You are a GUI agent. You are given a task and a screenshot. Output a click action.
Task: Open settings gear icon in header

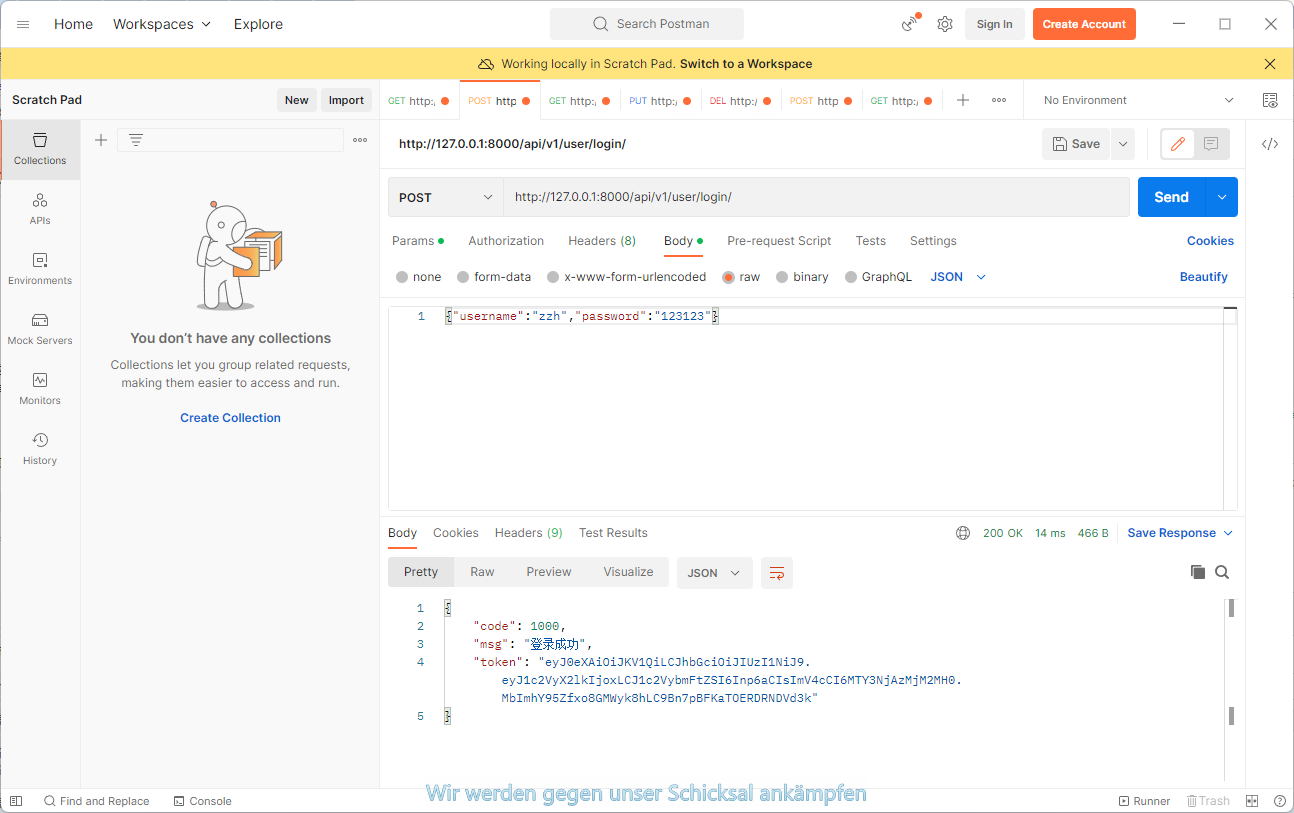click(945, 24)
